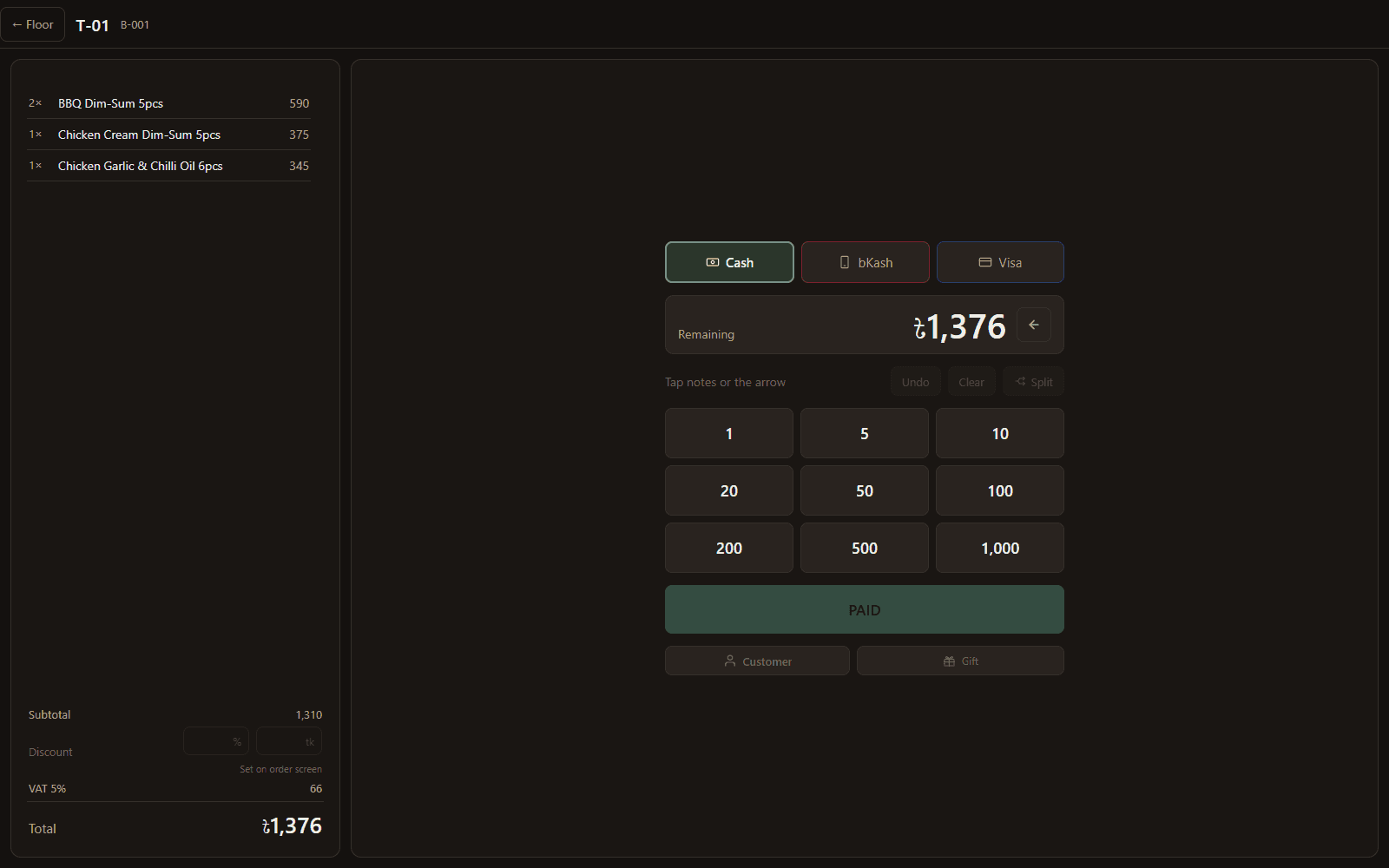Select BBQ Dim-Sum 5pcs line

pos(168,103)
